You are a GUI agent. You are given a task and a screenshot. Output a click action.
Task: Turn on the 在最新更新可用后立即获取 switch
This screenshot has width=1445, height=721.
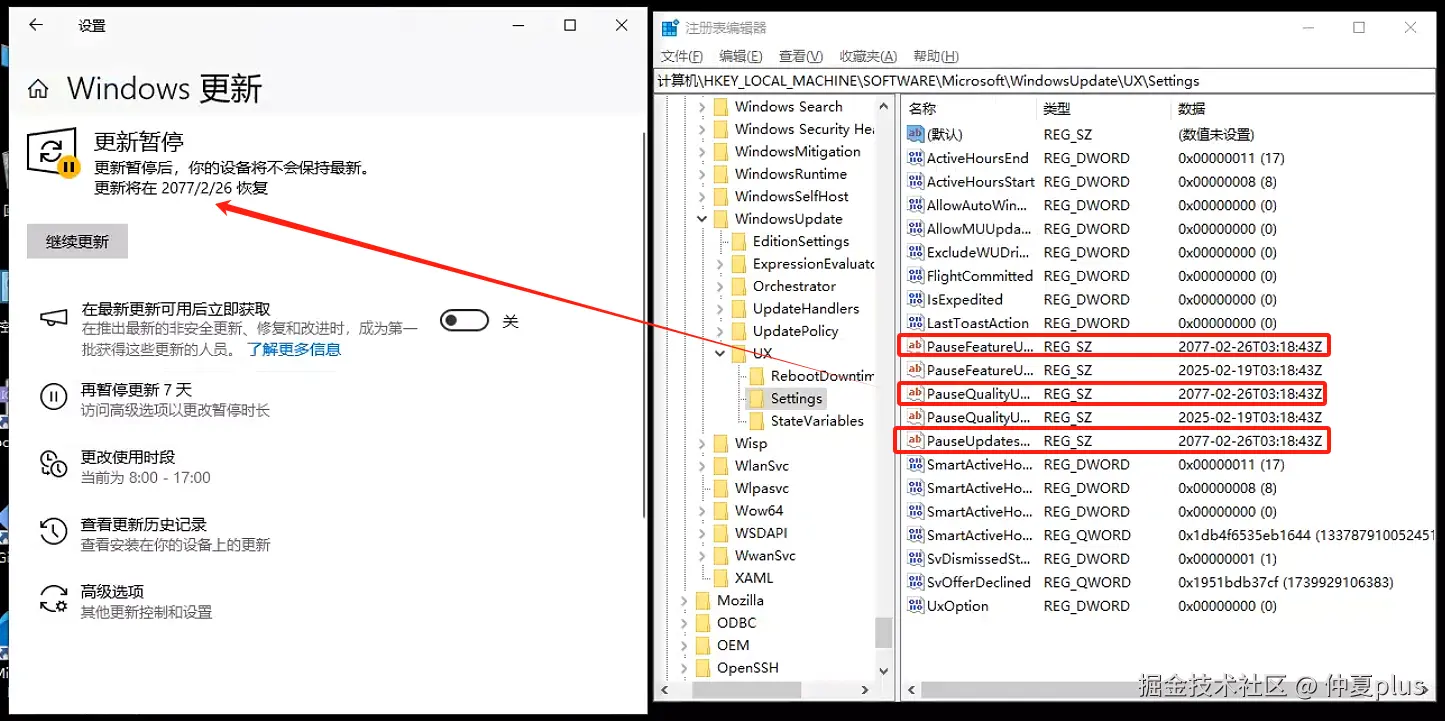pos(465,320)
